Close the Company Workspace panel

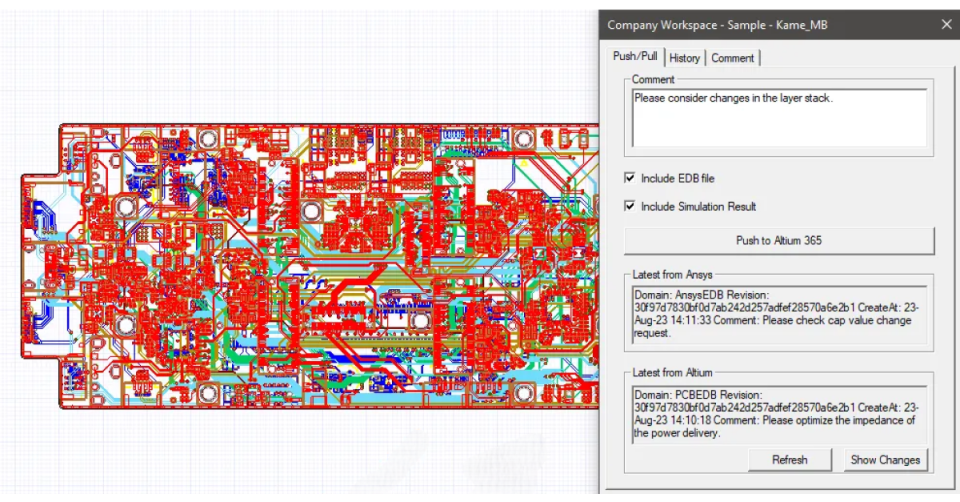coord(947,25)
